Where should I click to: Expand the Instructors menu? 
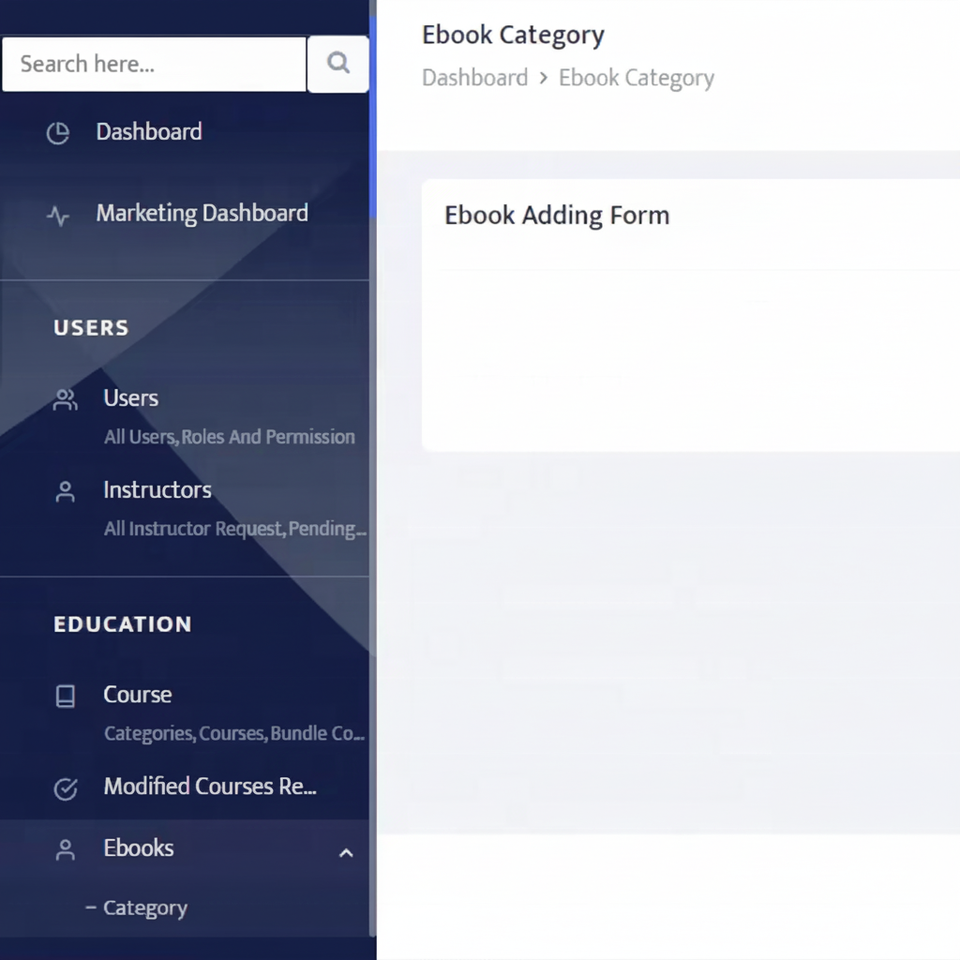(x=157, y=490)
